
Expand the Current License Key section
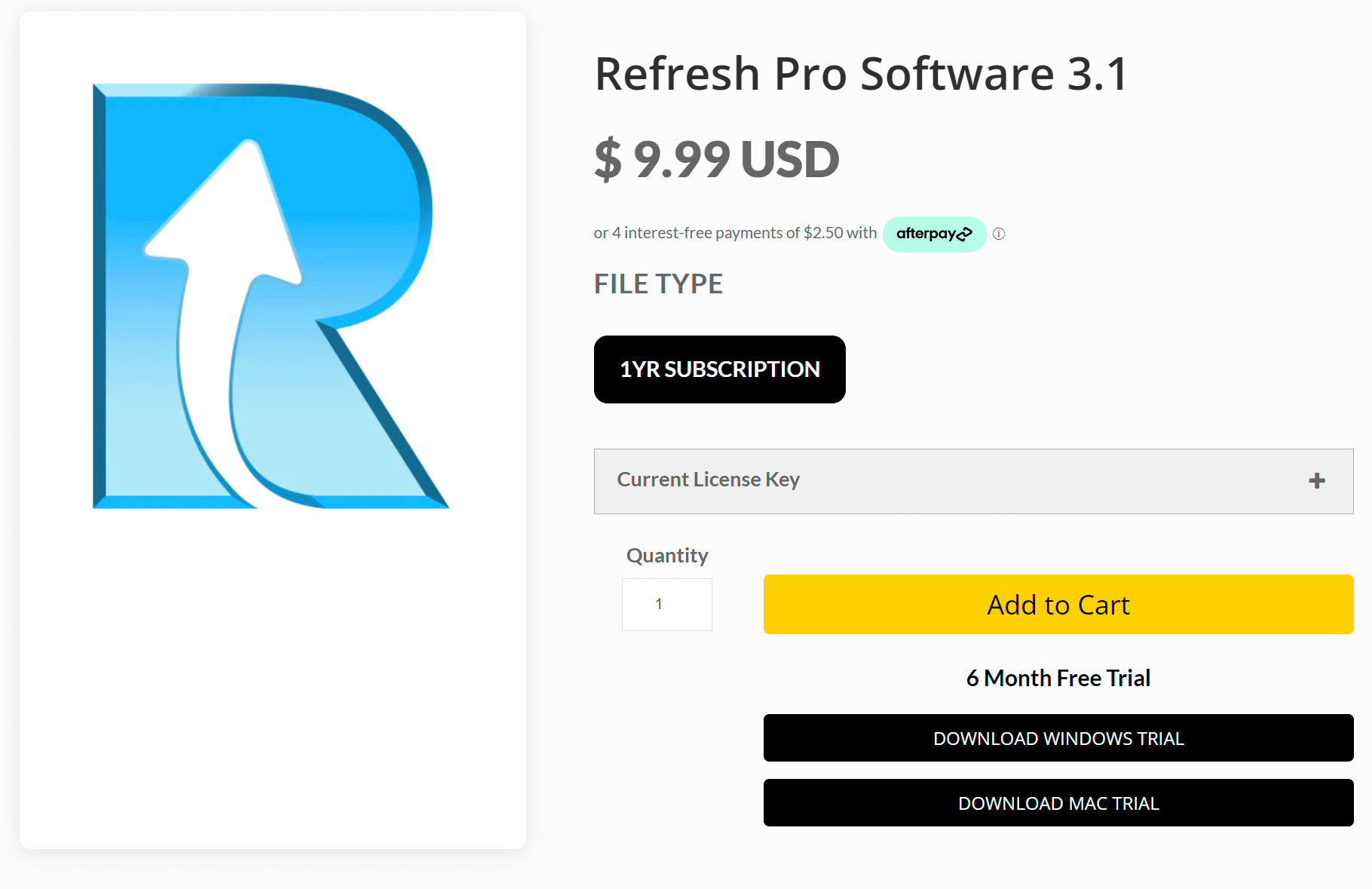coord(972,481)
